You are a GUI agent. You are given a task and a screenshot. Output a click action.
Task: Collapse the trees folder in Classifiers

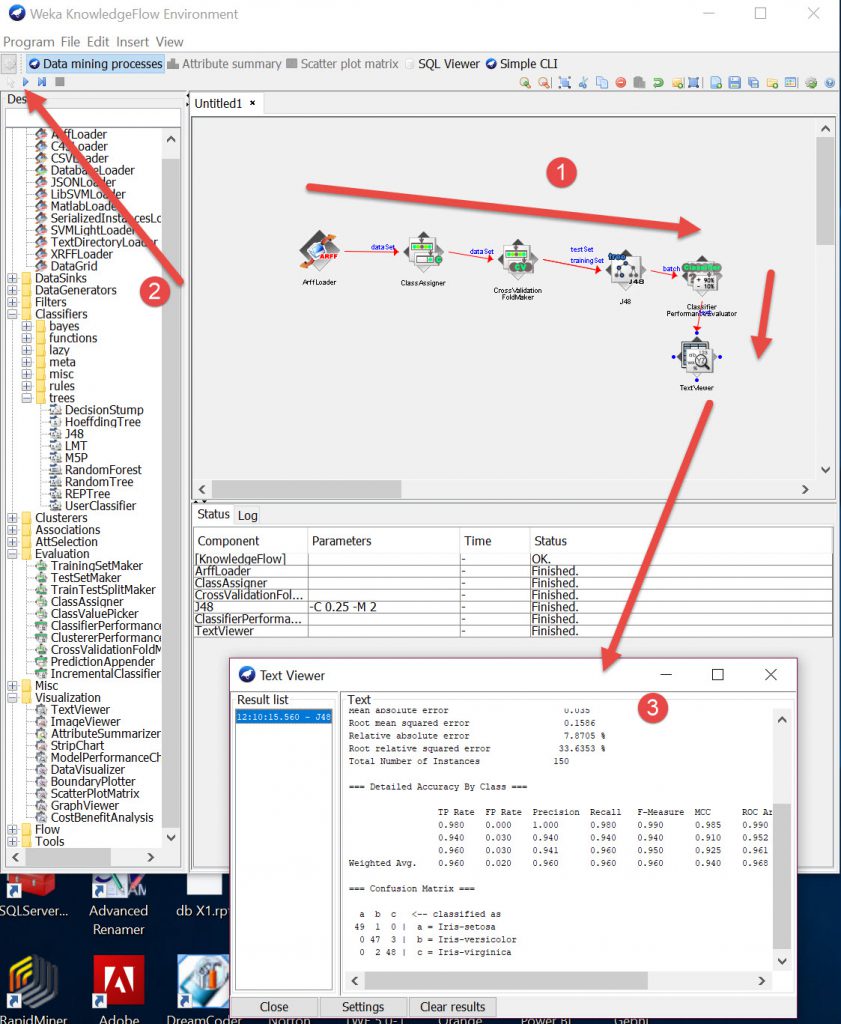[x=28, y=398]
